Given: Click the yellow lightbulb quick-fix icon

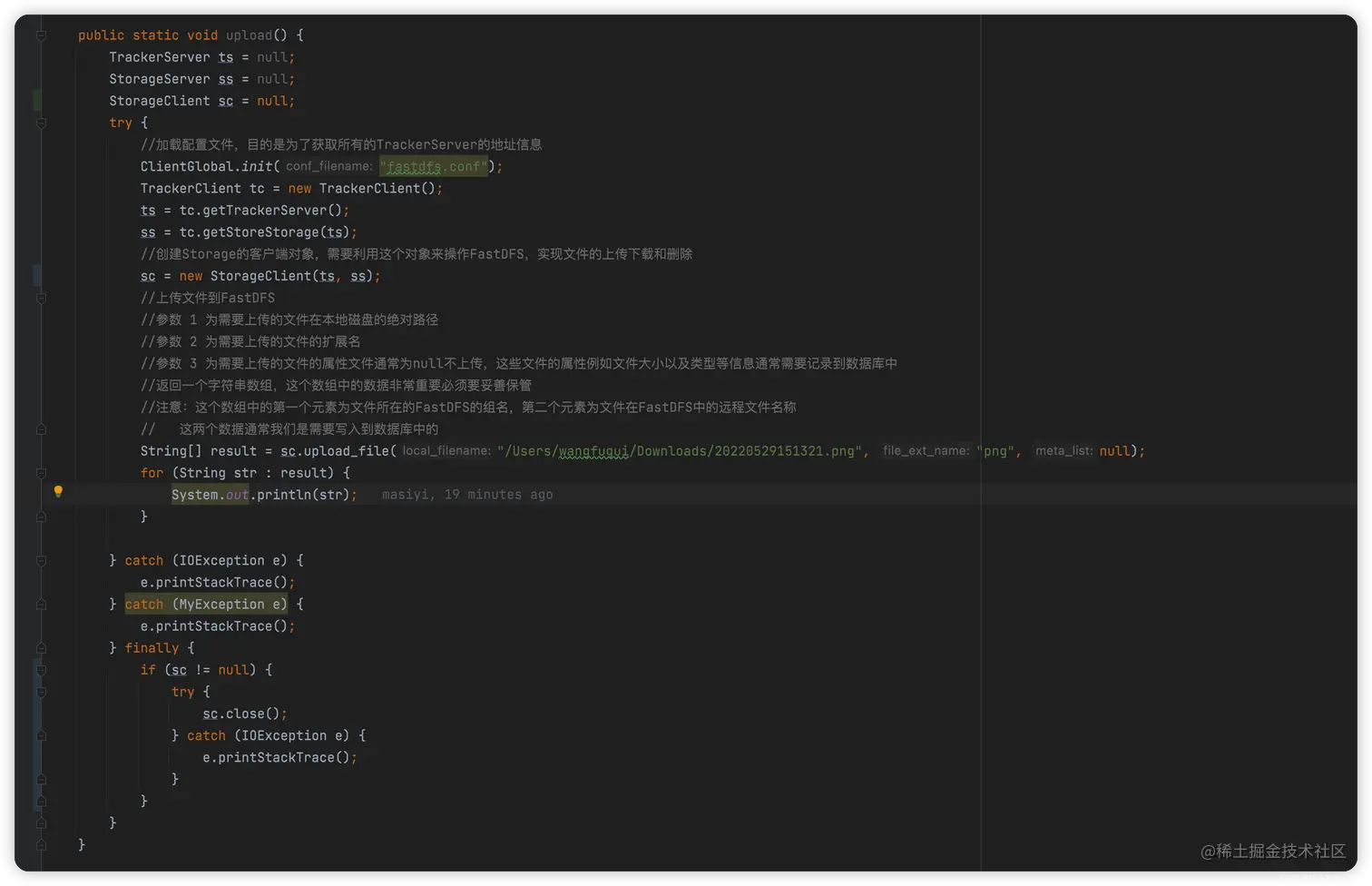Looking at the screenshot, I should pyautogui.click(x=58, y=491).
